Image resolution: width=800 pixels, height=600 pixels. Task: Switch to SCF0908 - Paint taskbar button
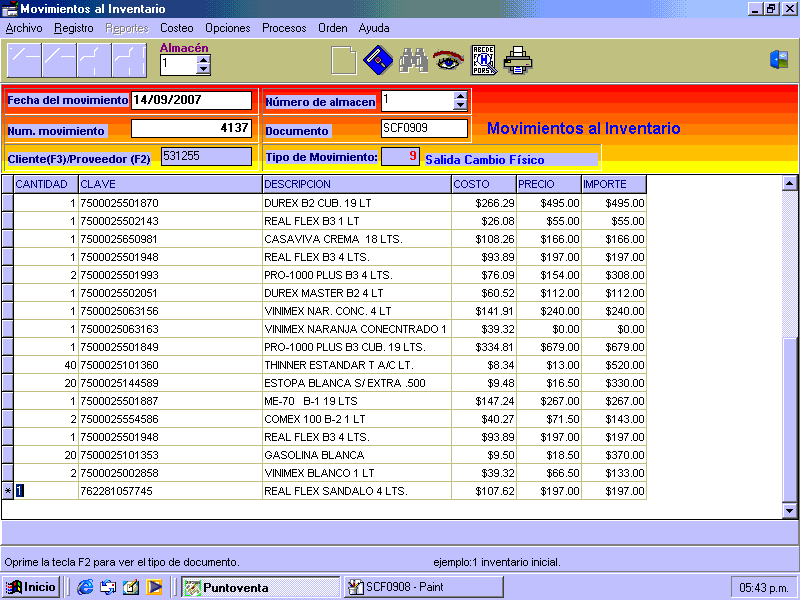pyautogui.click(x=423, y=587)
